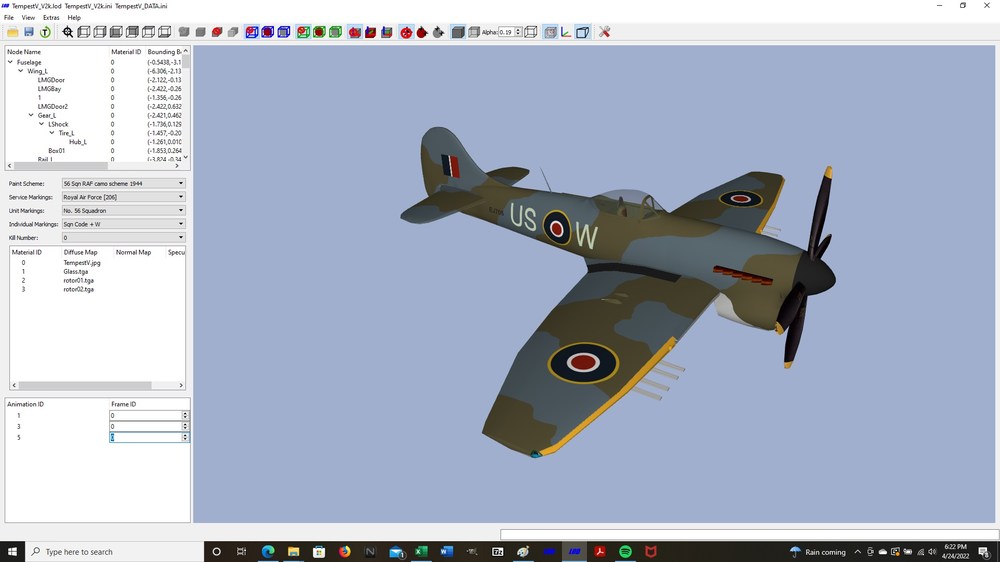Open Firefox from the taskbar
This screenshot has height=562, width=1000.
click(x=344, y=552)
